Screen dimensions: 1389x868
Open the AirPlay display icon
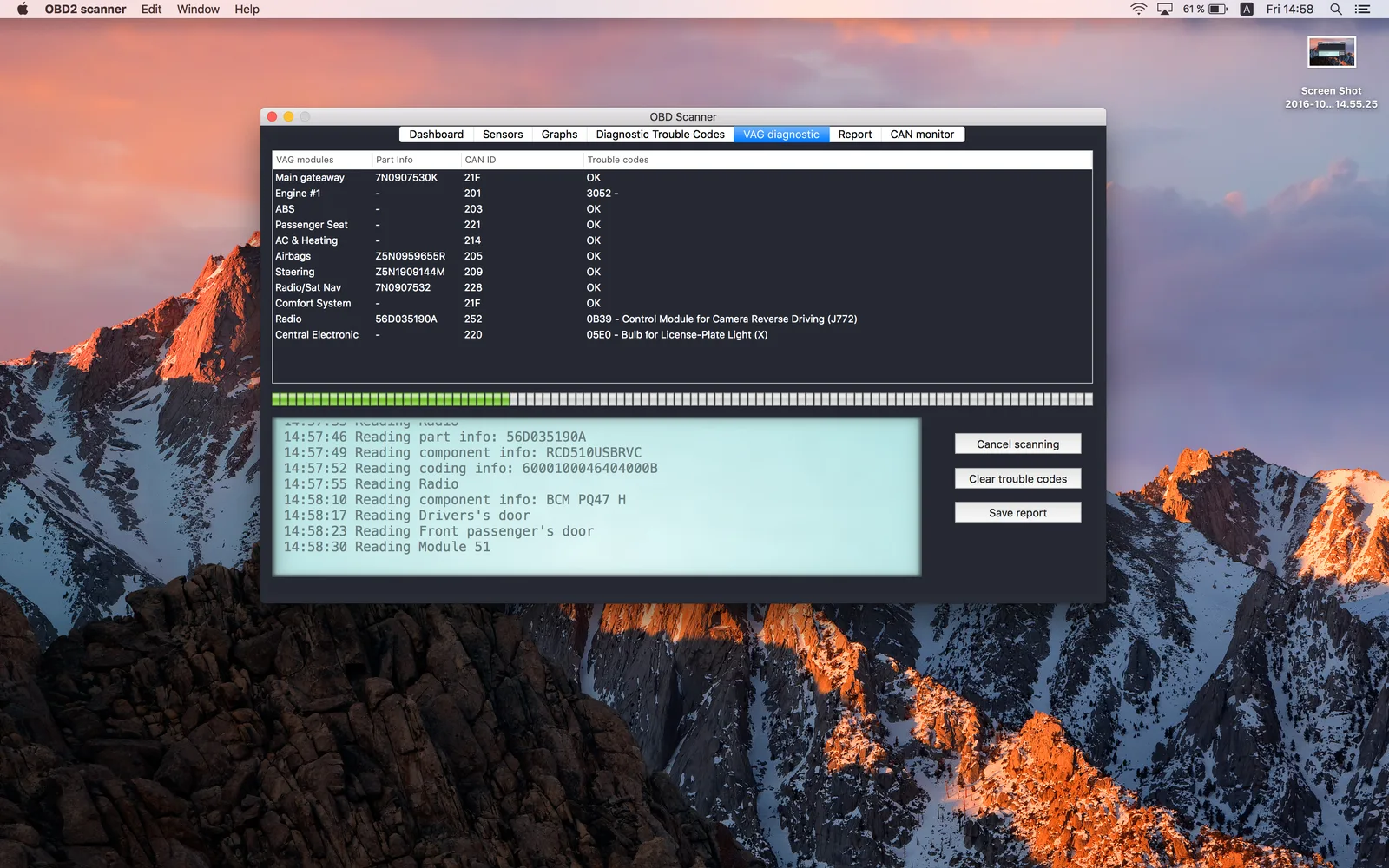1165,9
